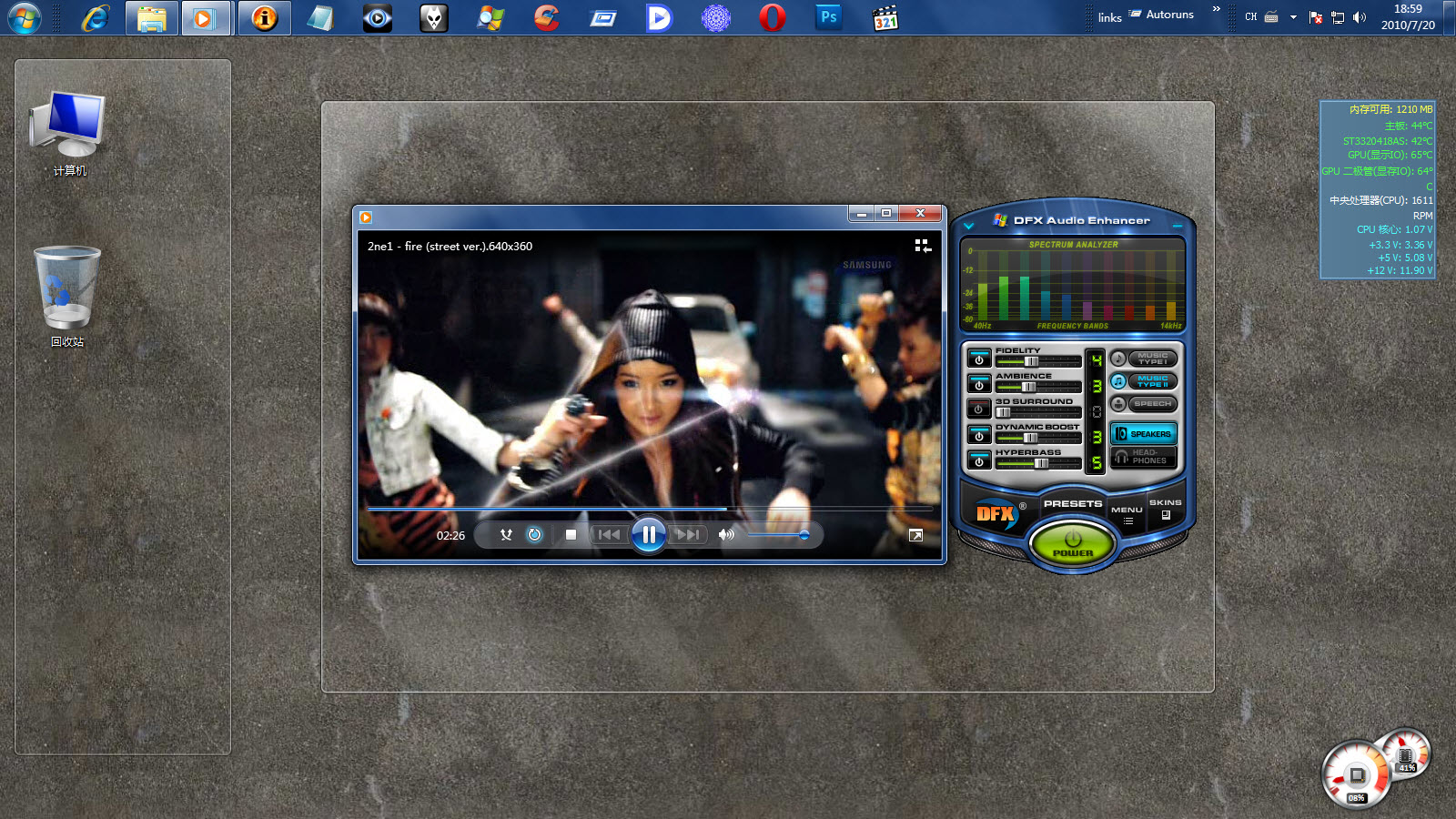
Task: Enable the 3D Surround effect
Action: 979,409
